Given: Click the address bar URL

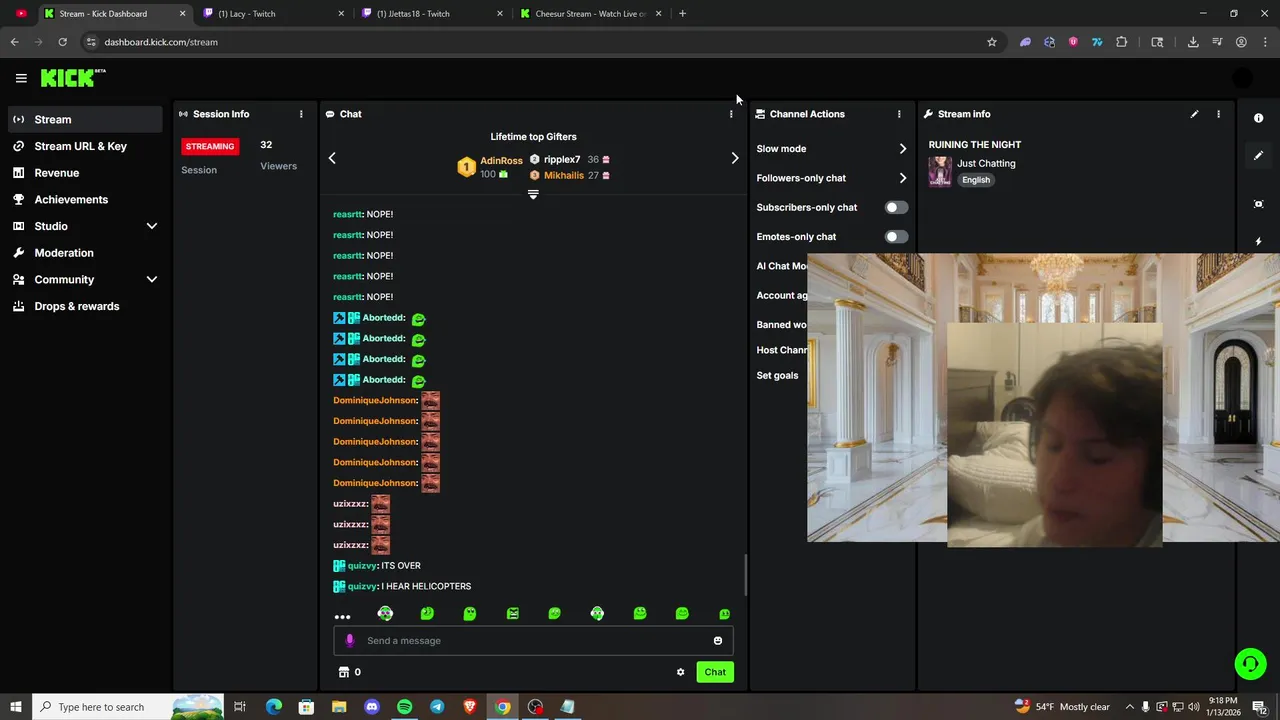Looking at the screenshot, I should coord(161,42).
